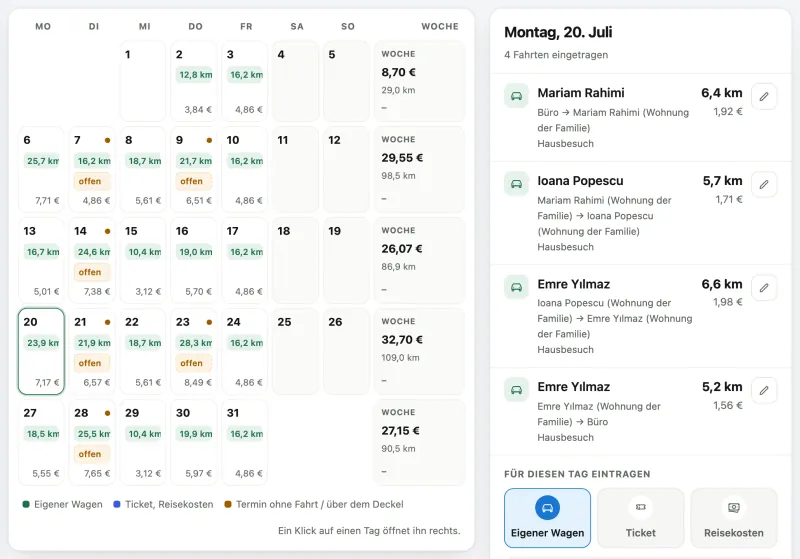This screenshot has height=559, width=800.
Task: Open the selected day 20
Action: tap(41, 351)
